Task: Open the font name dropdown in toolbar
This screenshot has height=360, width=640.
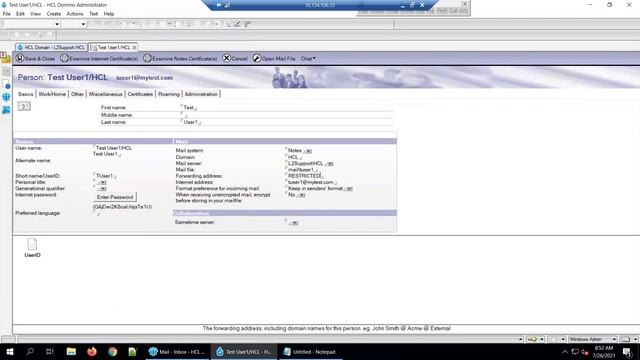Action: [57, 24]
